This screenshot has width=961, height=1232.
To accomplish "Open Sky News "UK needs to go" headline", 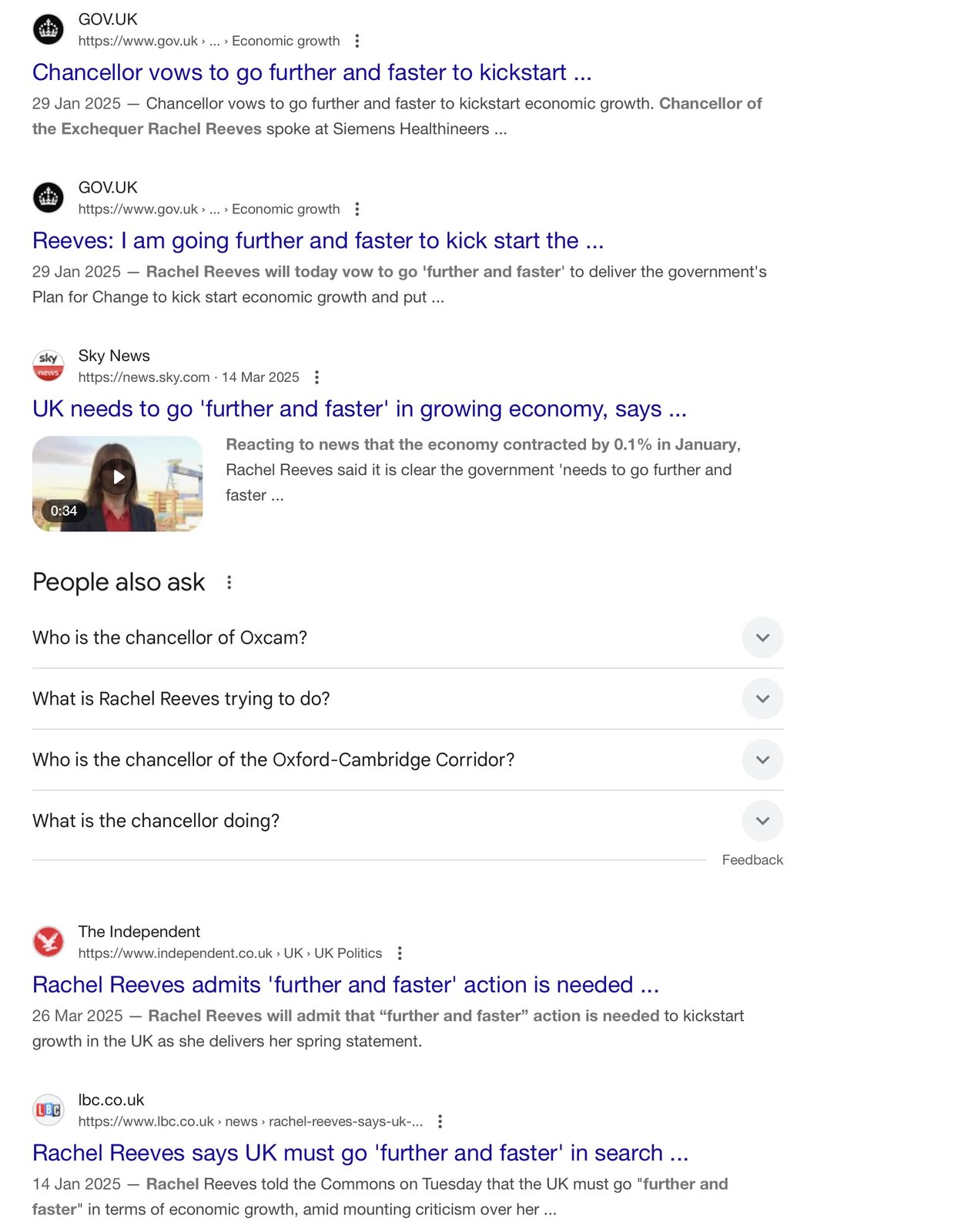I will 359,409.
